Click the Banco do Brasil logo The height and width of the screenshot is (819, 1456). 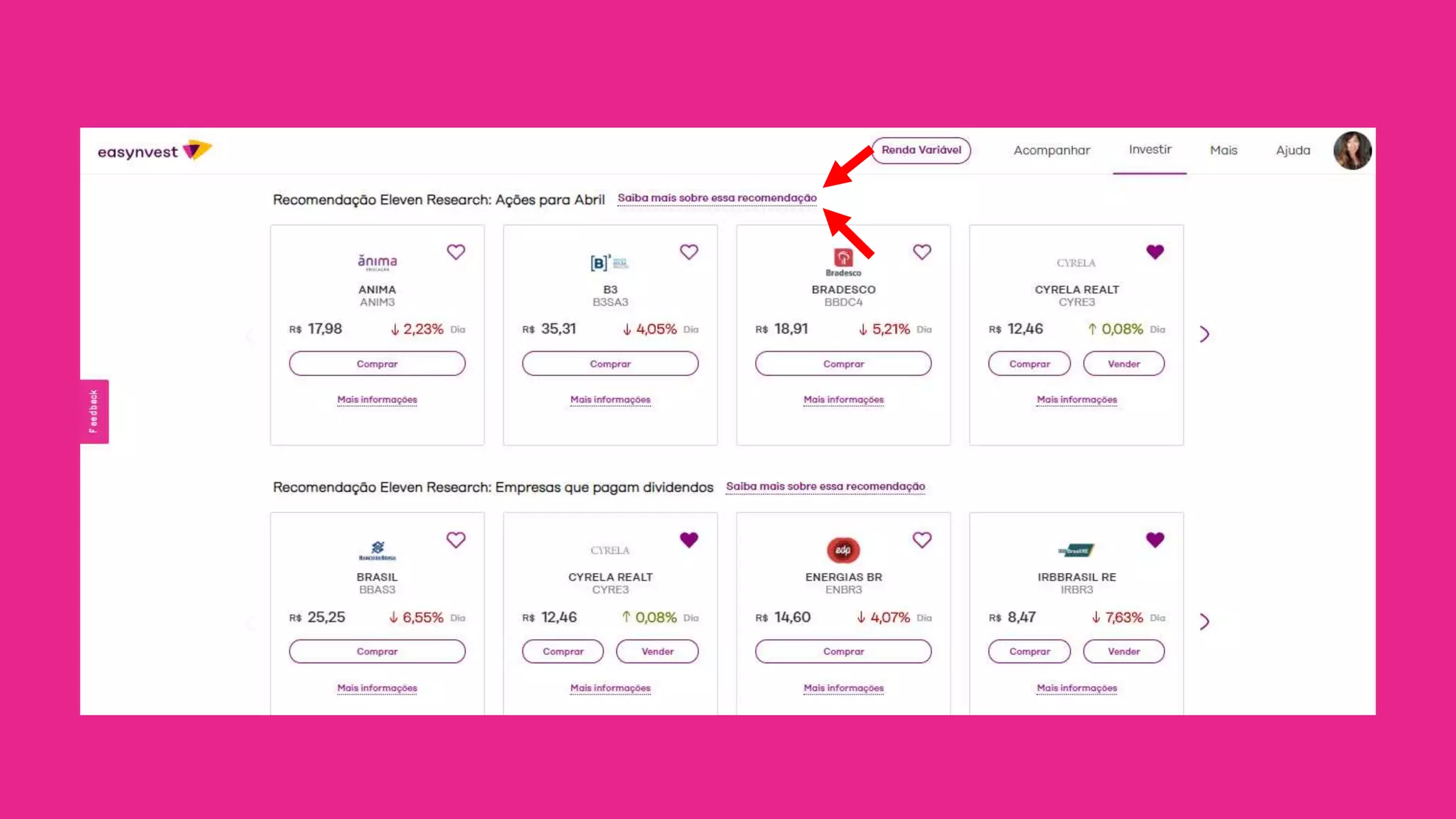[x=377, y=550]
